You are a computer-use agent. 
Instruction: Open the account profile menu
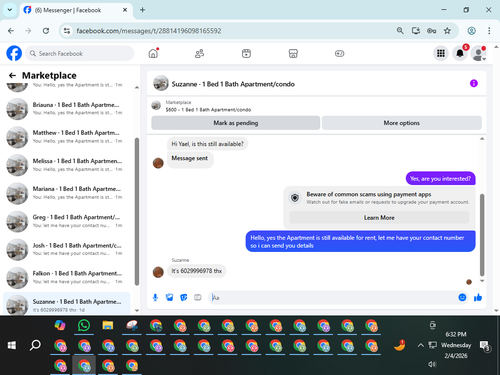[x=479, y=53]
